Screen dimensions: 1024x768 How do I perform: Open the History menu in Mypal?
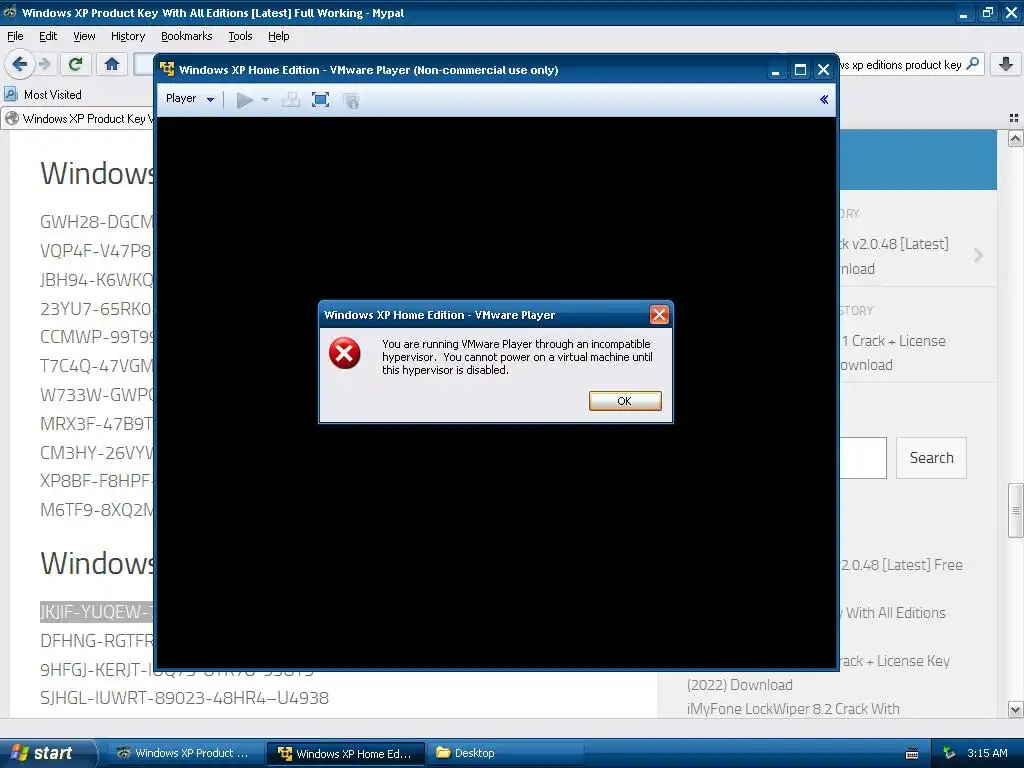pos(127,36)
